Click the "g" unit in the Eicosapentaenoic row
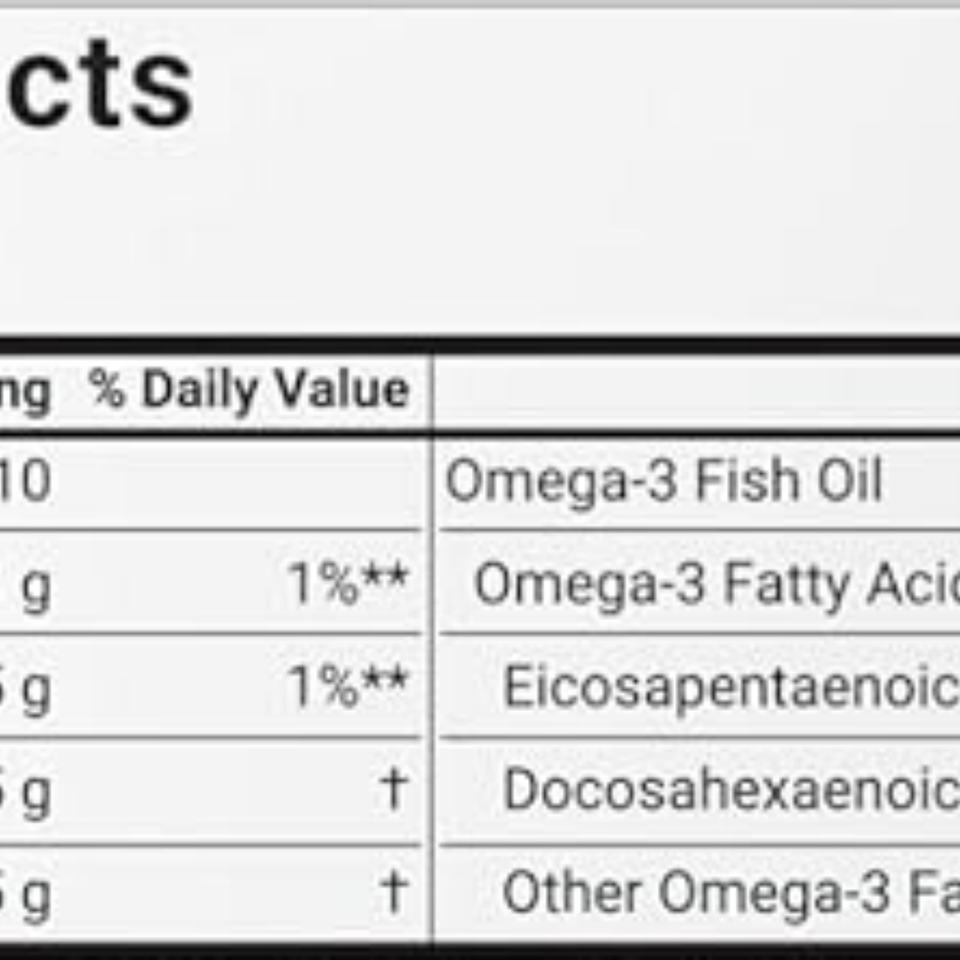This screenshot has height=960, width=960. [x=36, y=692]
